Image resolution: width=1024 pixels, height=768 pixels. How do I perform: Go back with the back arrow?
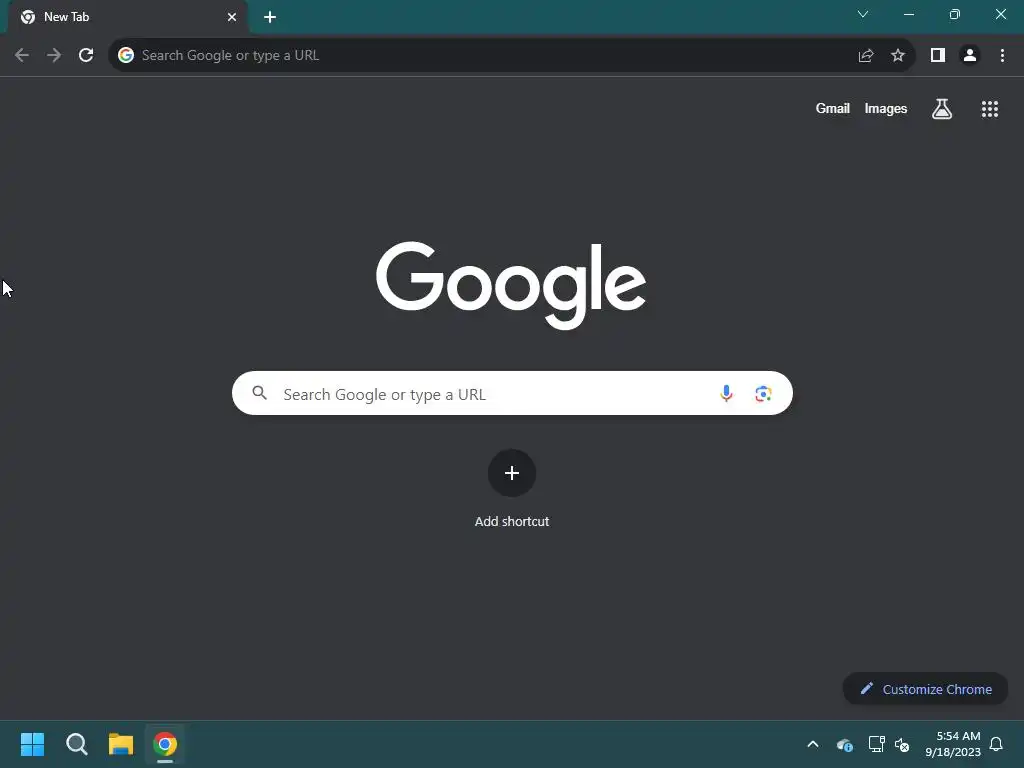(22, 56)
